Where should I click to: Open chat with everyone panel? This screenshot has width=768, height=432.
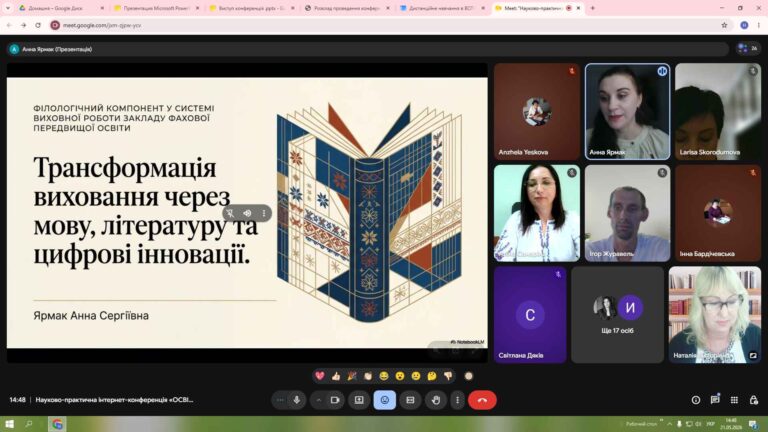pyautogui.click(x=715, y=400)
